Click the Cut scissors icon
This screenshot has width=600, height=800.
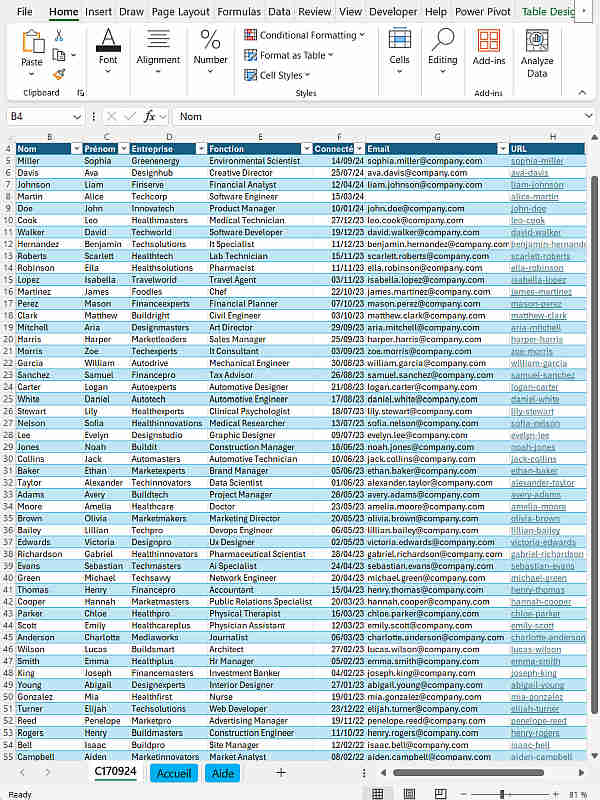[60, 35]
